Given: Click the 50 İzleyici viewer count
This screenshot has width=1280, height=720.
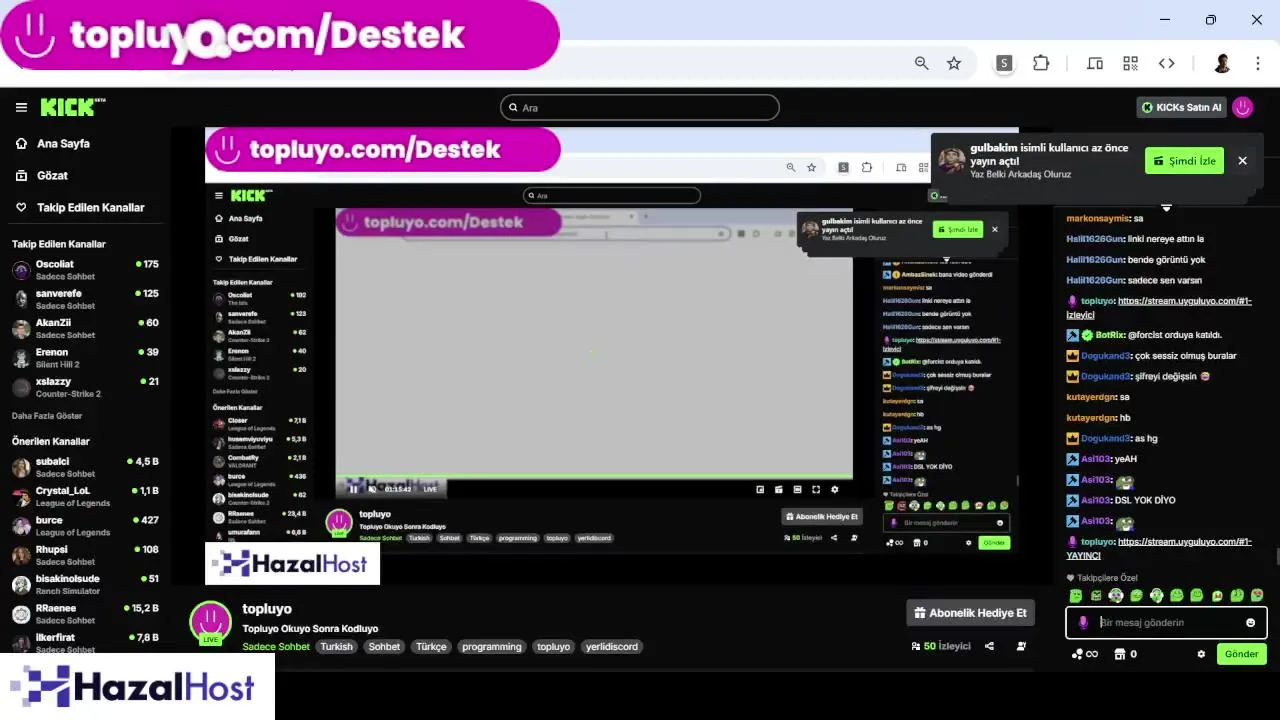Looking at the screenshot, I should point(941,646).
